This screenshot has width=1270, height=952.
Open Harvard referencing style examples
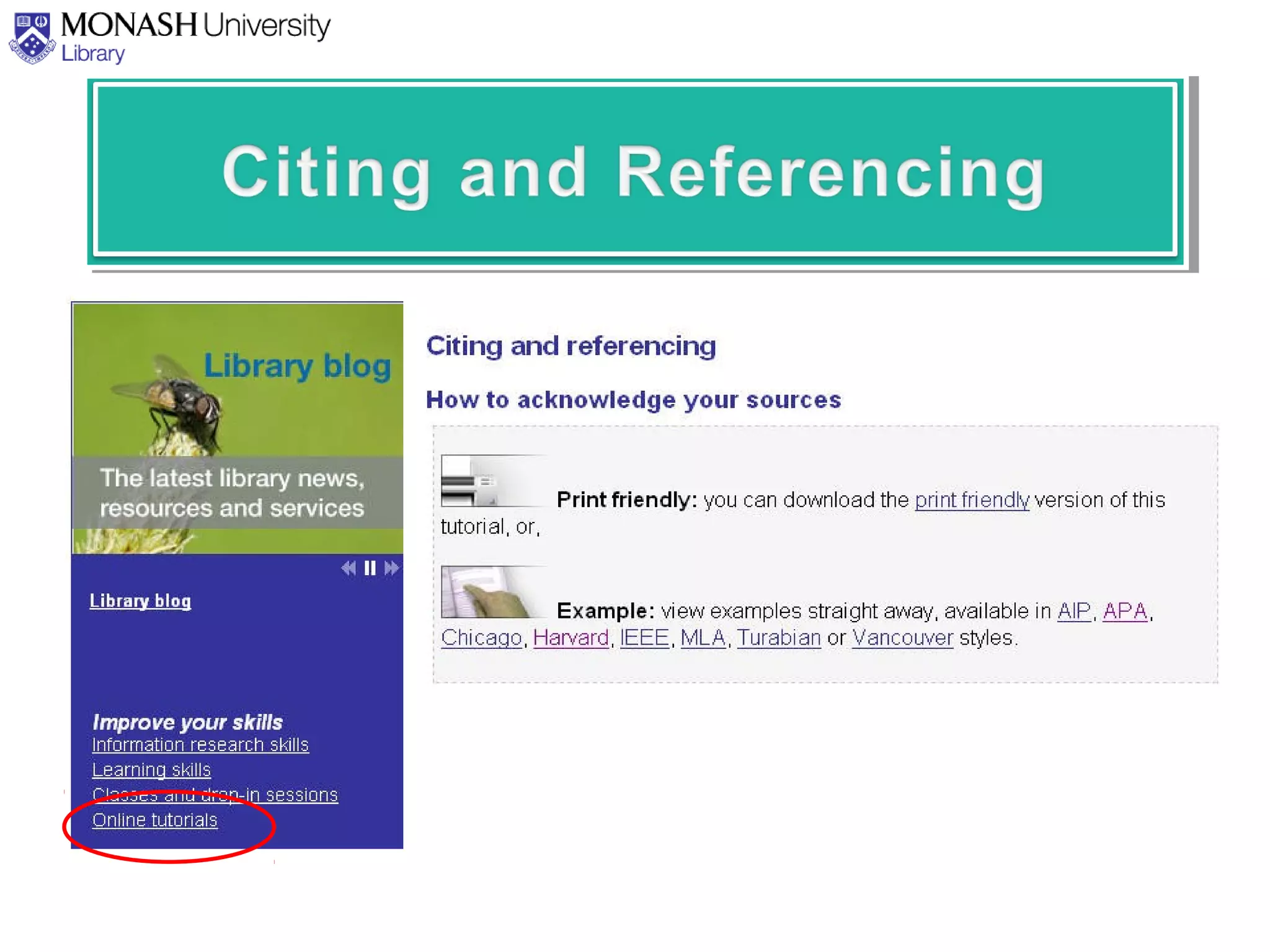pos(571,638)
